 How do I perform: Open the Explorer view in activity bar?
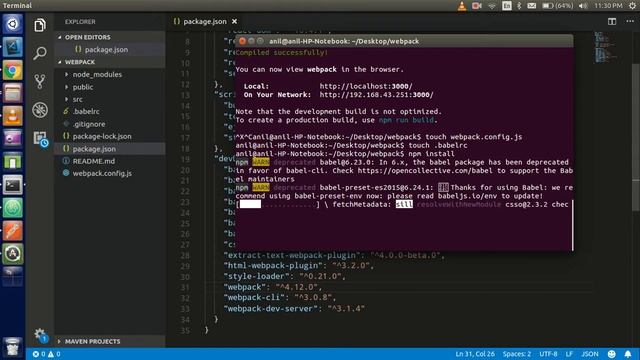[40, 25]
